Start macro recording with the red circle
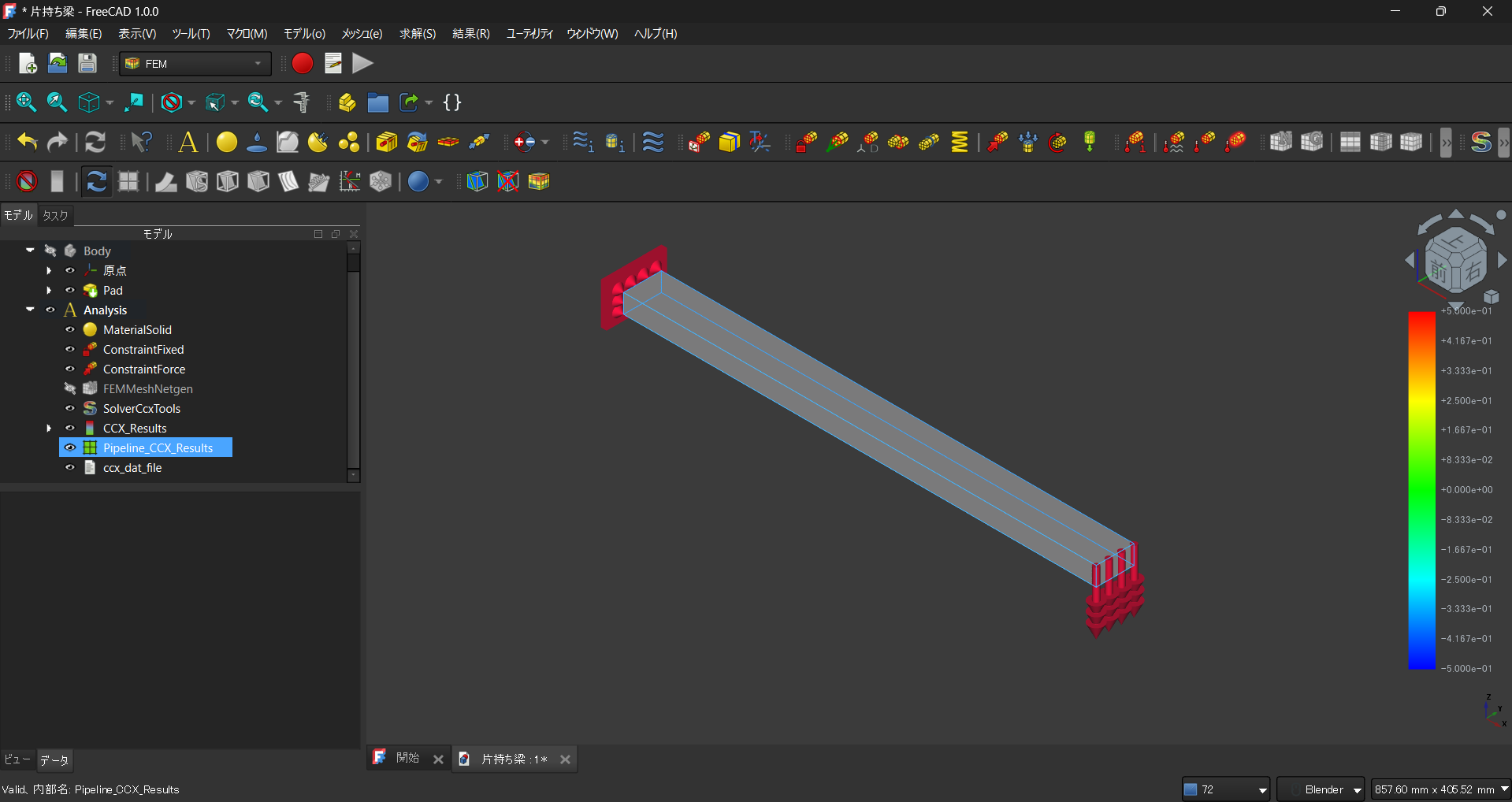This screenshot has width=1512, height=802. click(x=303, y=64)
